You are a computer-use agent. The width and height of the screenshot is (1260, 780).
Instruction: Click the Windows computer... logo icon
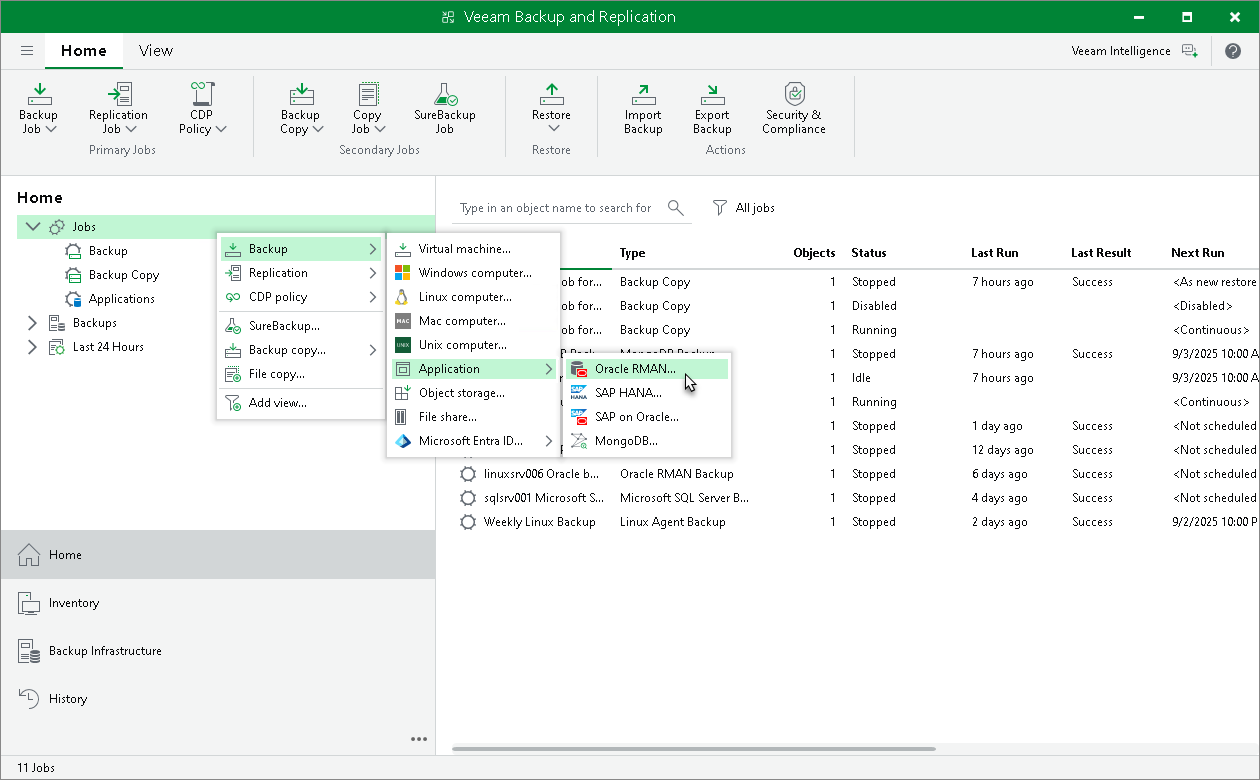click(403, 273)
